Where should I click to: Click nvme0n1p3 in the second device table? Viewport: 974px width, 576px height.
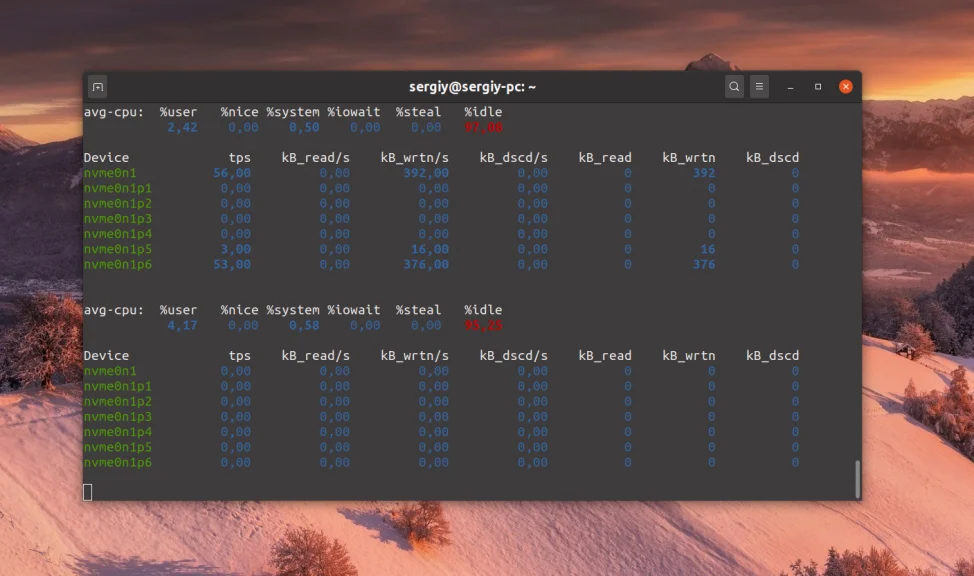click(117, 416)
